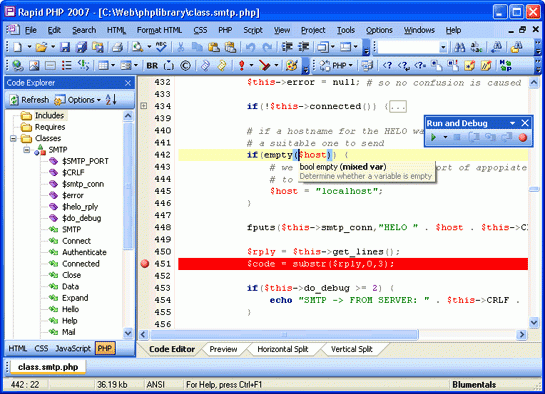Screen dimensions: 545x394
Task: Select the $do_debug property in the tree
Action: click(x=81, y=218)
